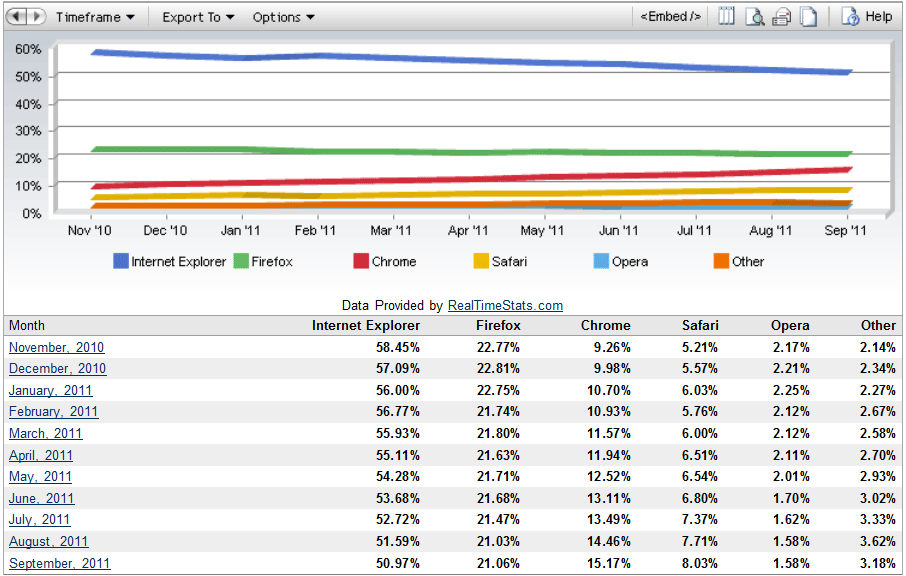Open the September, 2011 row link

(59, 564)
